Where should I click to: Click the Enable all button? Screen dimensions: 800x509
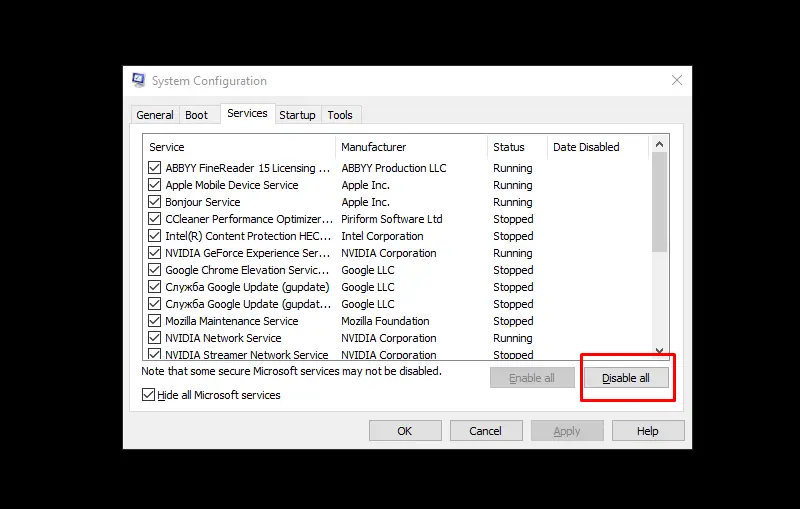click(x=532, y=378)
